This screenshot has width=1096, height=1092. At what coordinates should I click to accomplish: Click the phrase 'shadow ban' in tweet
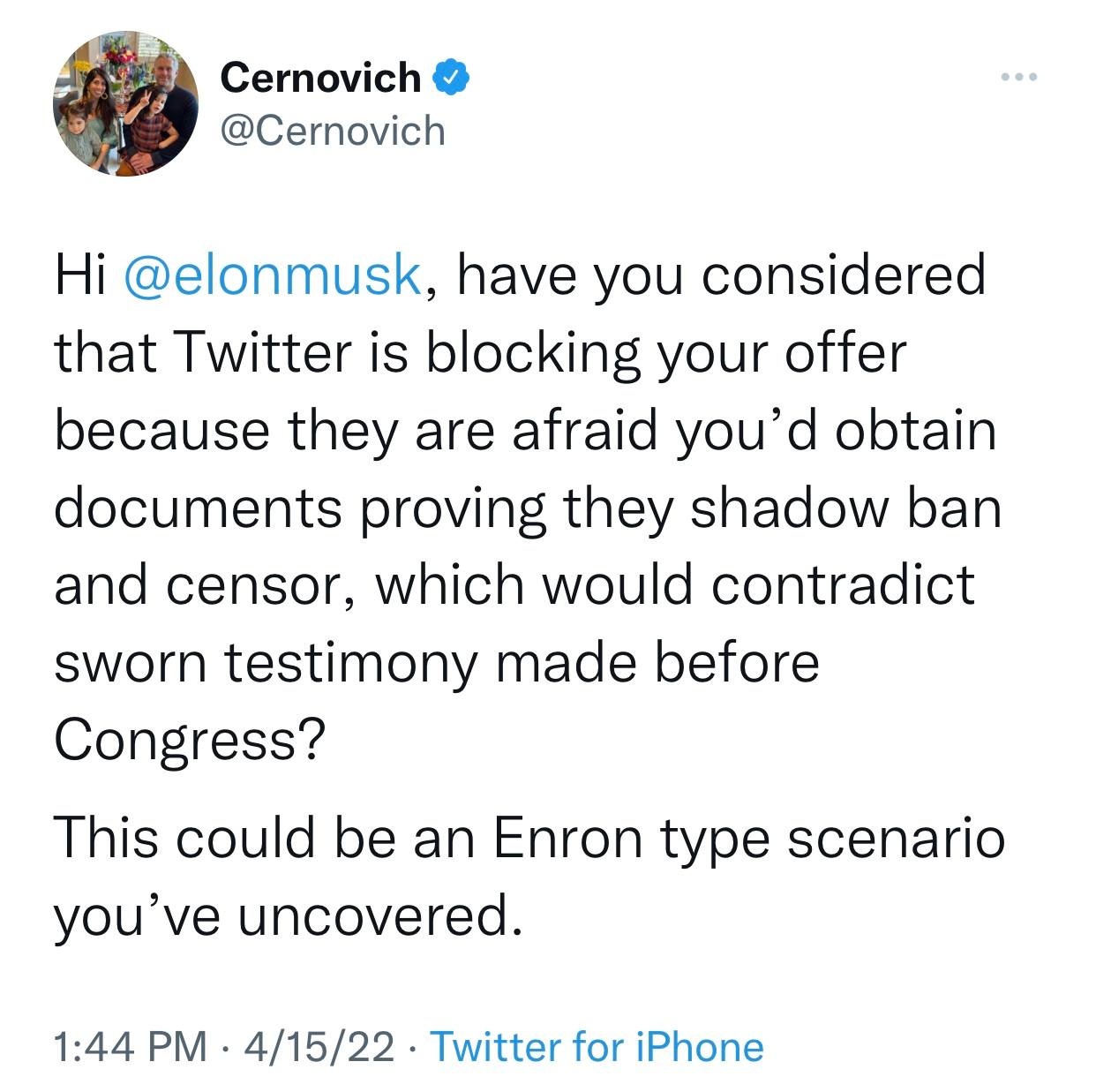click(845, 507)
